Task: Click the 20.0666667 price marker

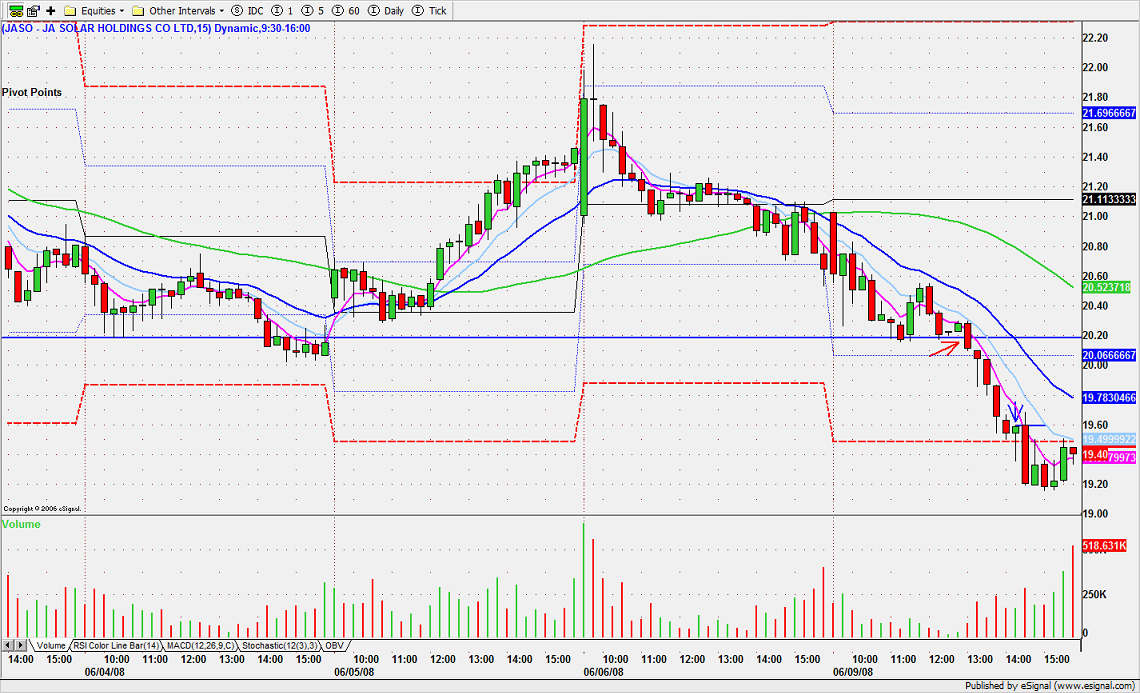Action: pyautogui.click(x=1109, y=355)
